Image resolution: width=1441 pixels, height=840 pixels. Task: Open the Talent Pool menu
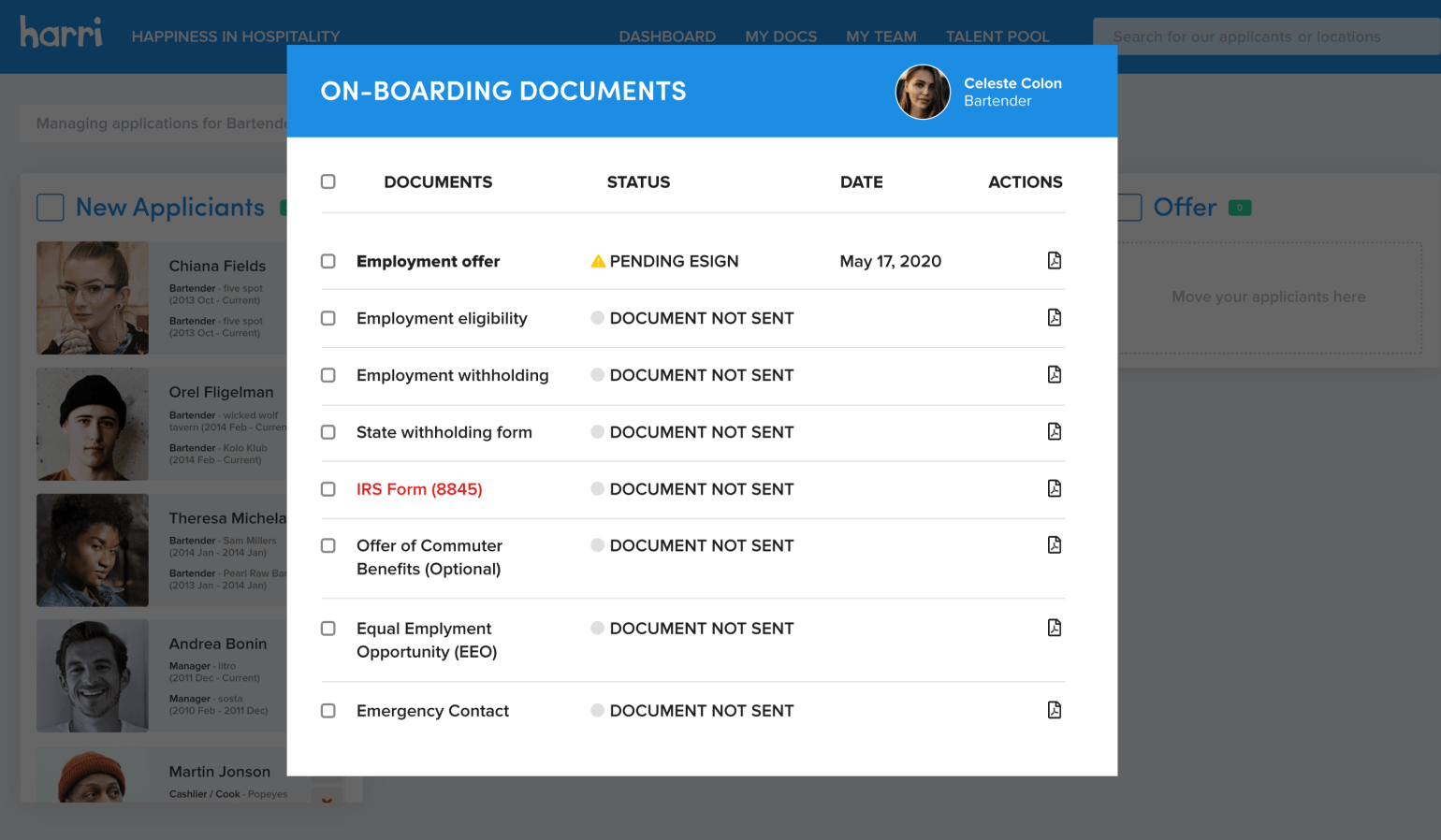point(997,36)
